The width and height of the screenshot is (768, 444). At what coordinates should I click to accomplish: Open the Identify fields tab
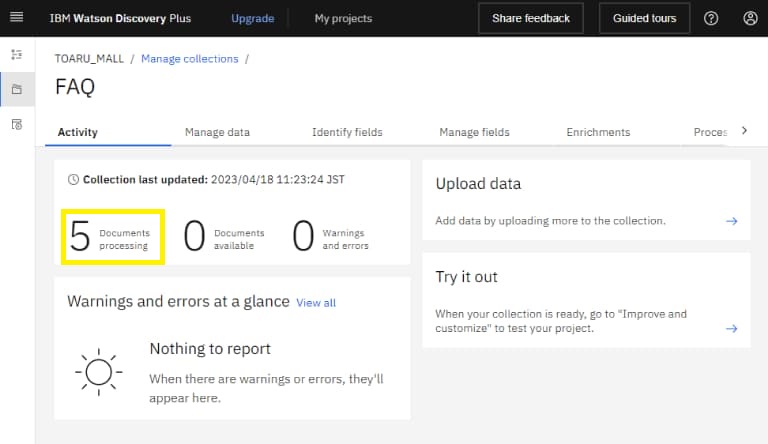pyautogui.click(x=347, y=132)
